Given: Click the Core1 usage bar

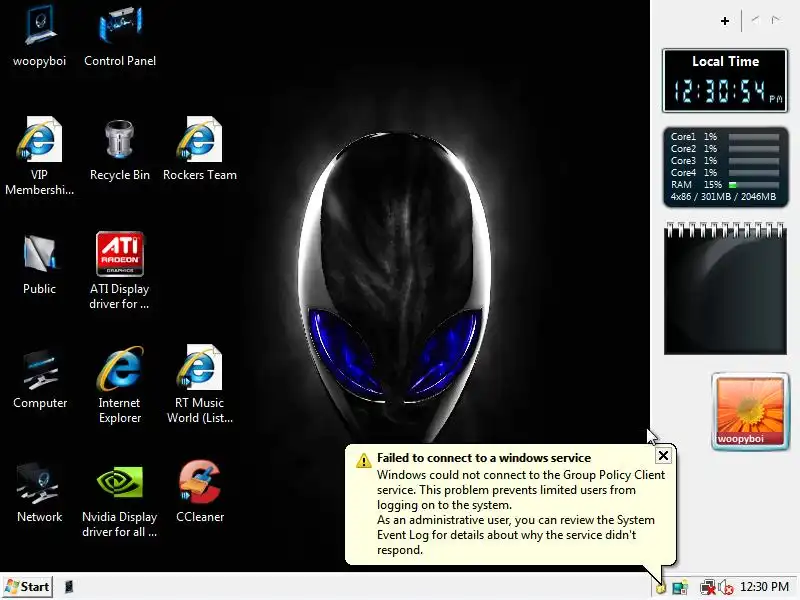Looking at the screenshot, I should click(754, 137).
